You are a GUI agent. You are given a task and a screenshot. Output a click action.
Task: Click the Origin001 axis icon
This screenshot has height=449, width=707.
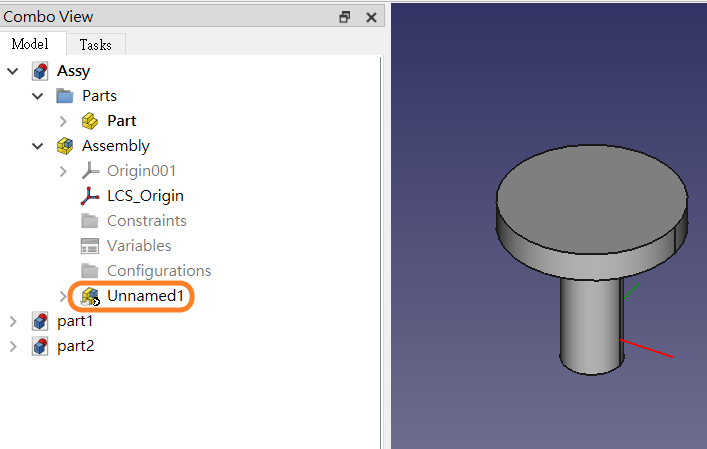coord(90,171)
